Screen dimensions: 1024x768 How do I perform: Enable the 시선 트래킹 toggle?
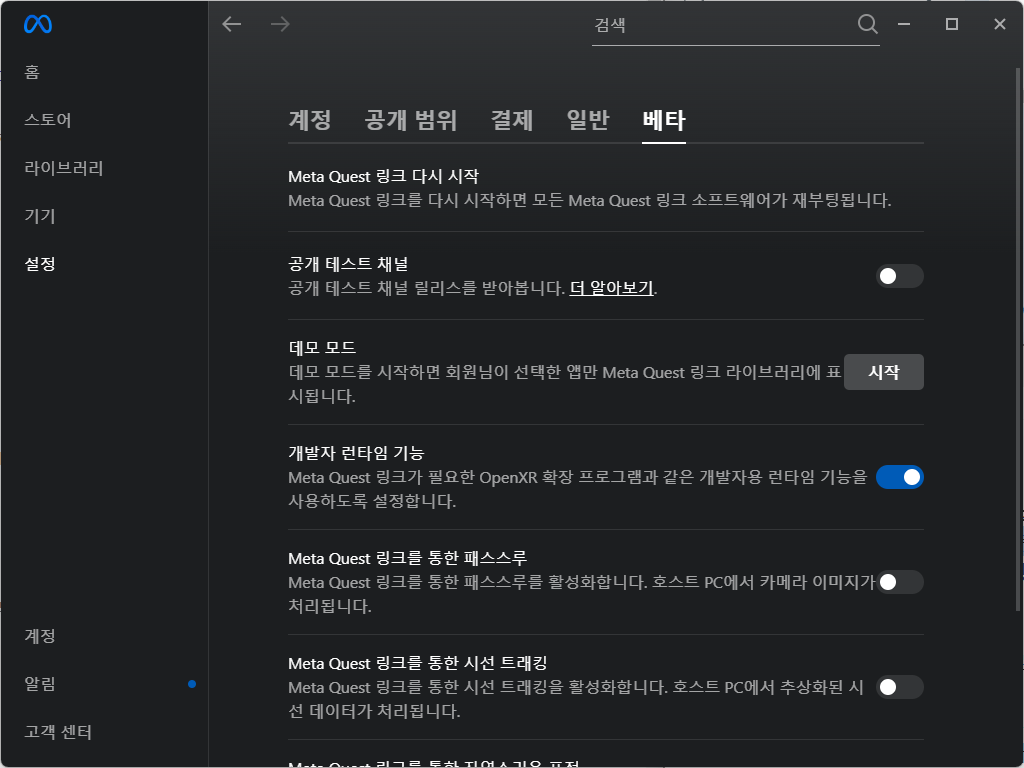[899, 687]
